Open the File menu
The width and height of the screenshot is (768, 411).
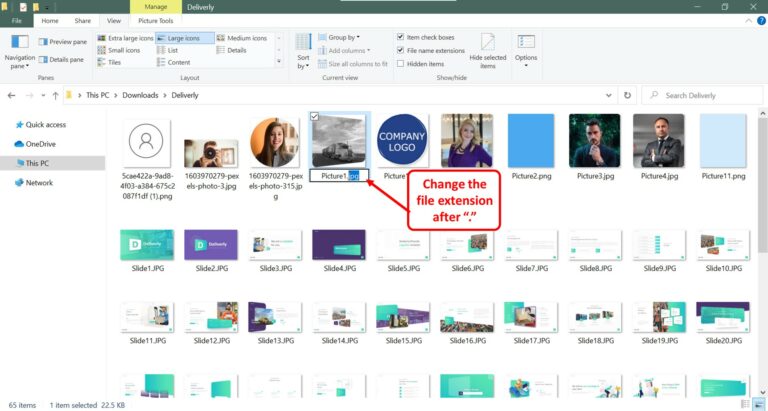(17, 21)
